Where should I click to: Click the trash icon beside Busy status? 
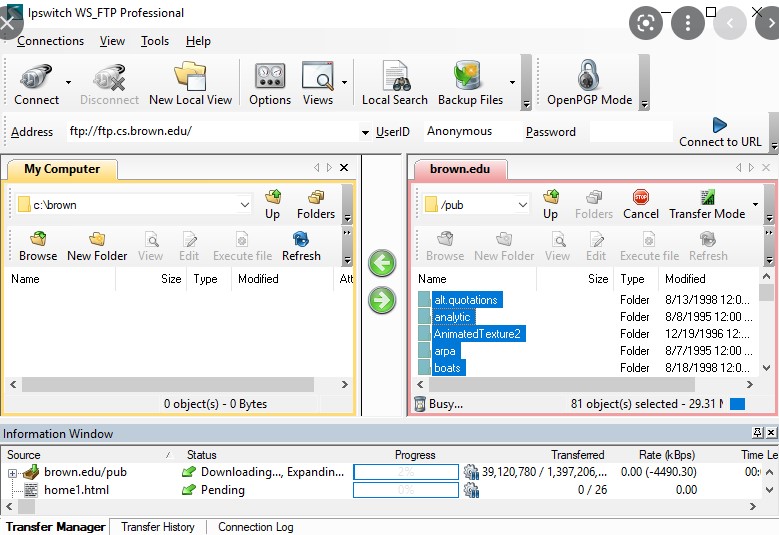tap(420, 404)
